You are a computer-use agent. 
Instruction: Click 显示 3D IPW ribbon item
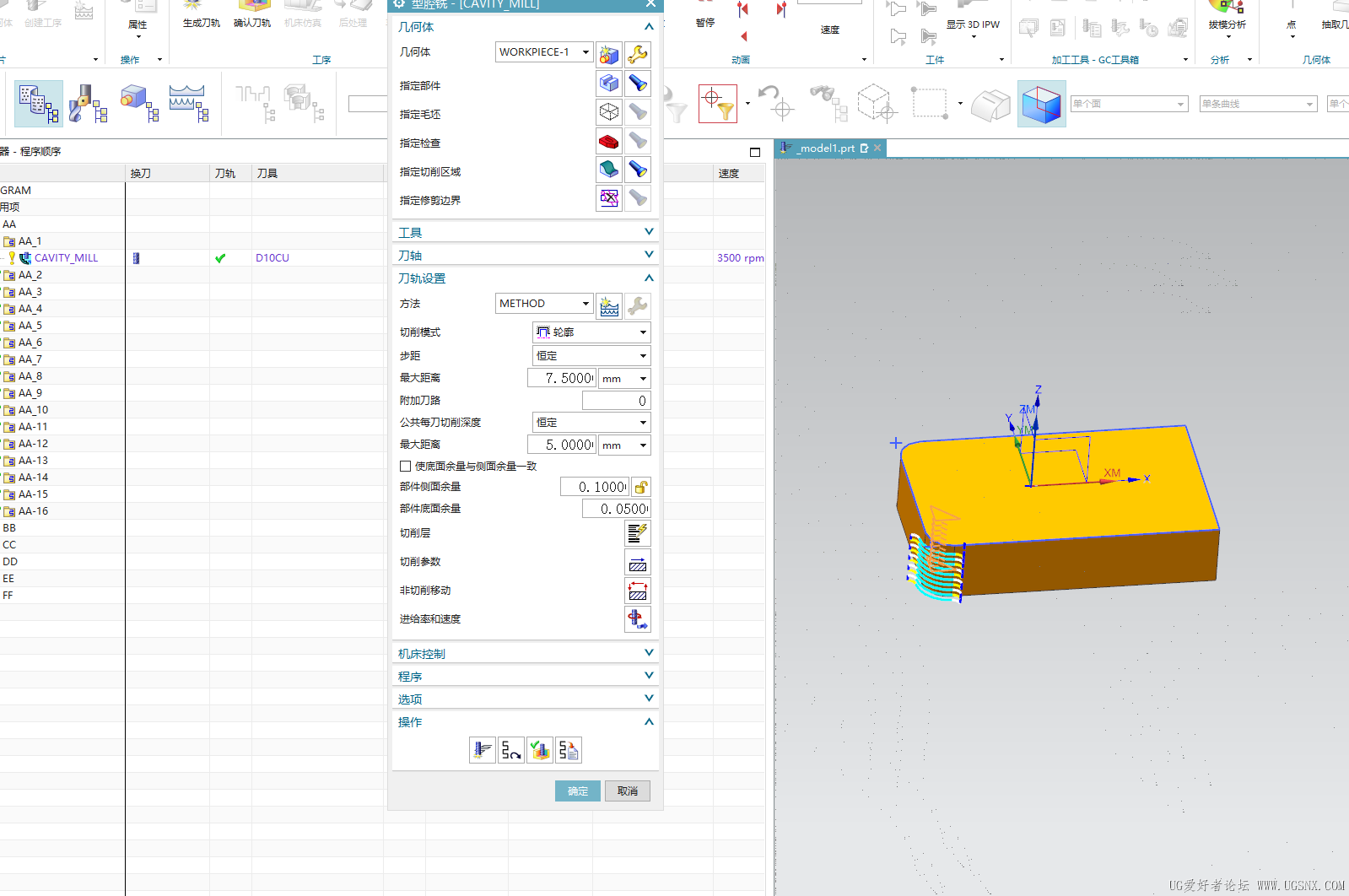click(973, 19)
